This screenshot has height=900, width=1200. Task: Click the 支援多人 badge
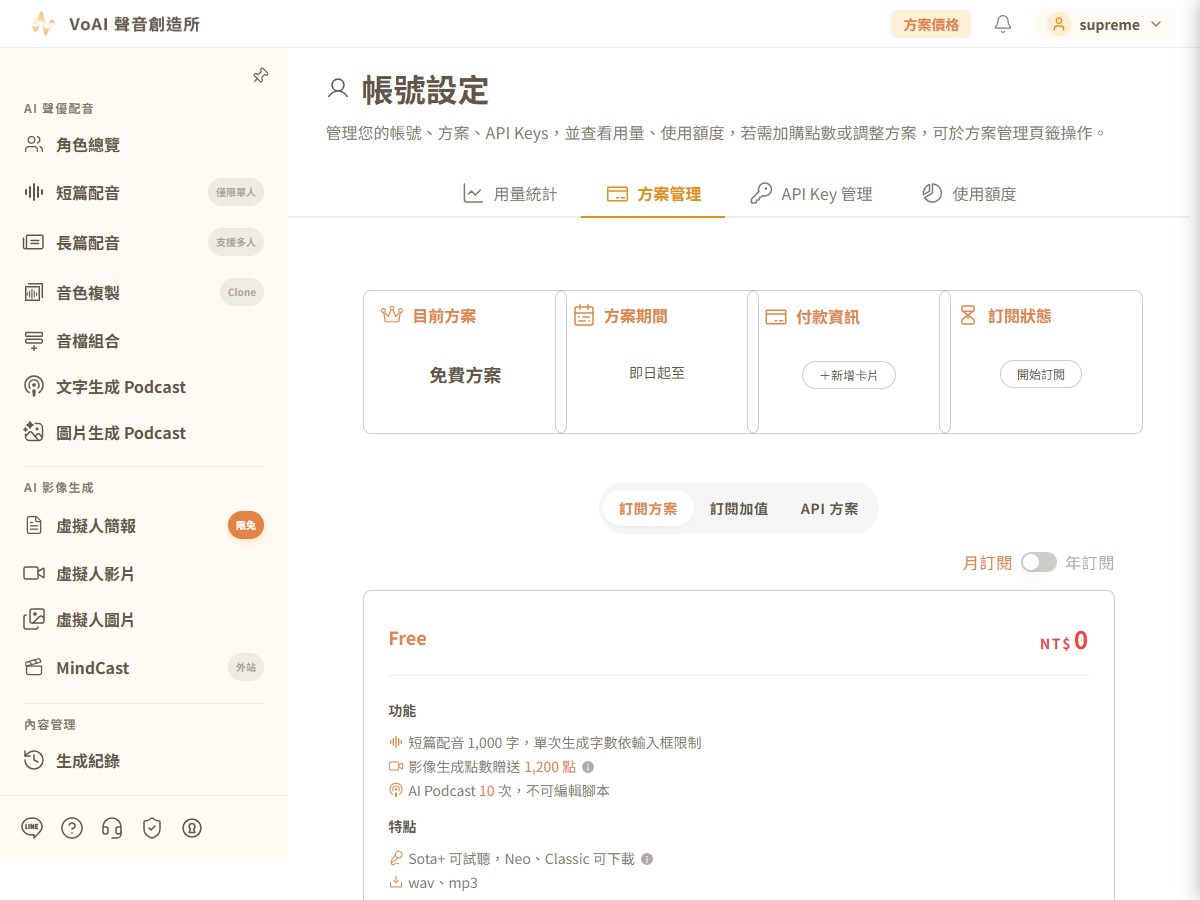(x=236, y=242)
